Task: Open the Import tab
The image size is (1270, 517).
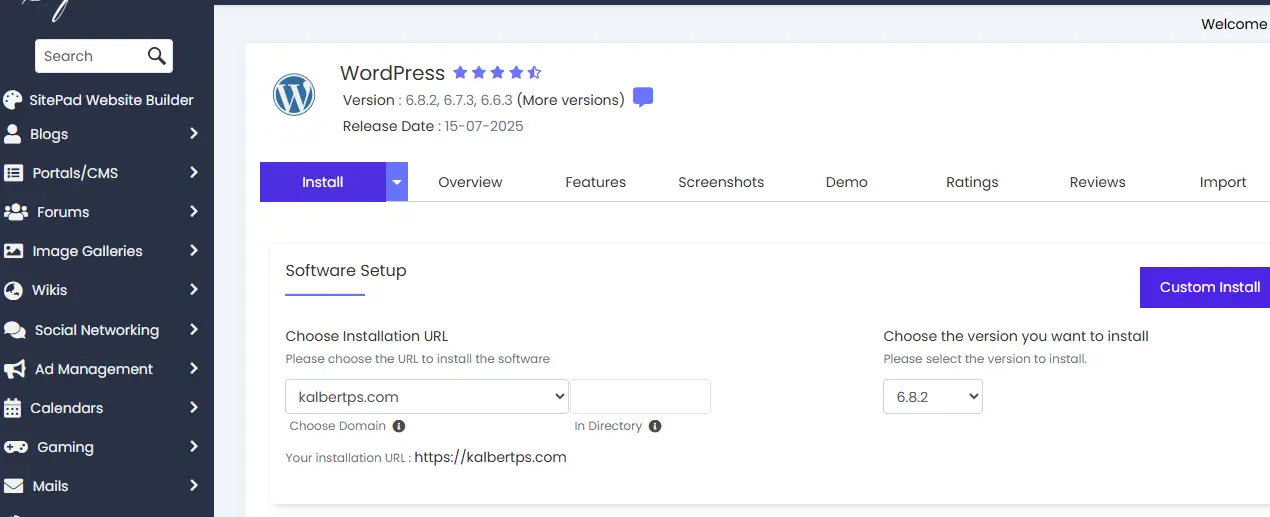Action: pos(1222,182)
